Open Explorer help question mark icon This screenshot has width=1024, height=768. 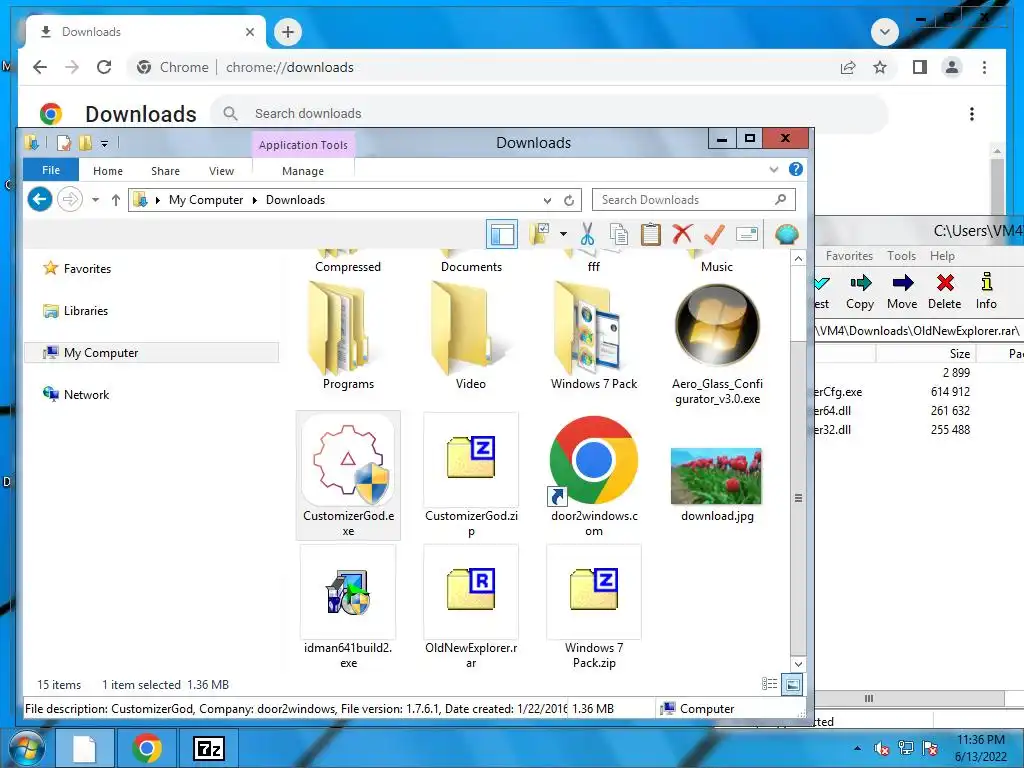pos(795,169)
